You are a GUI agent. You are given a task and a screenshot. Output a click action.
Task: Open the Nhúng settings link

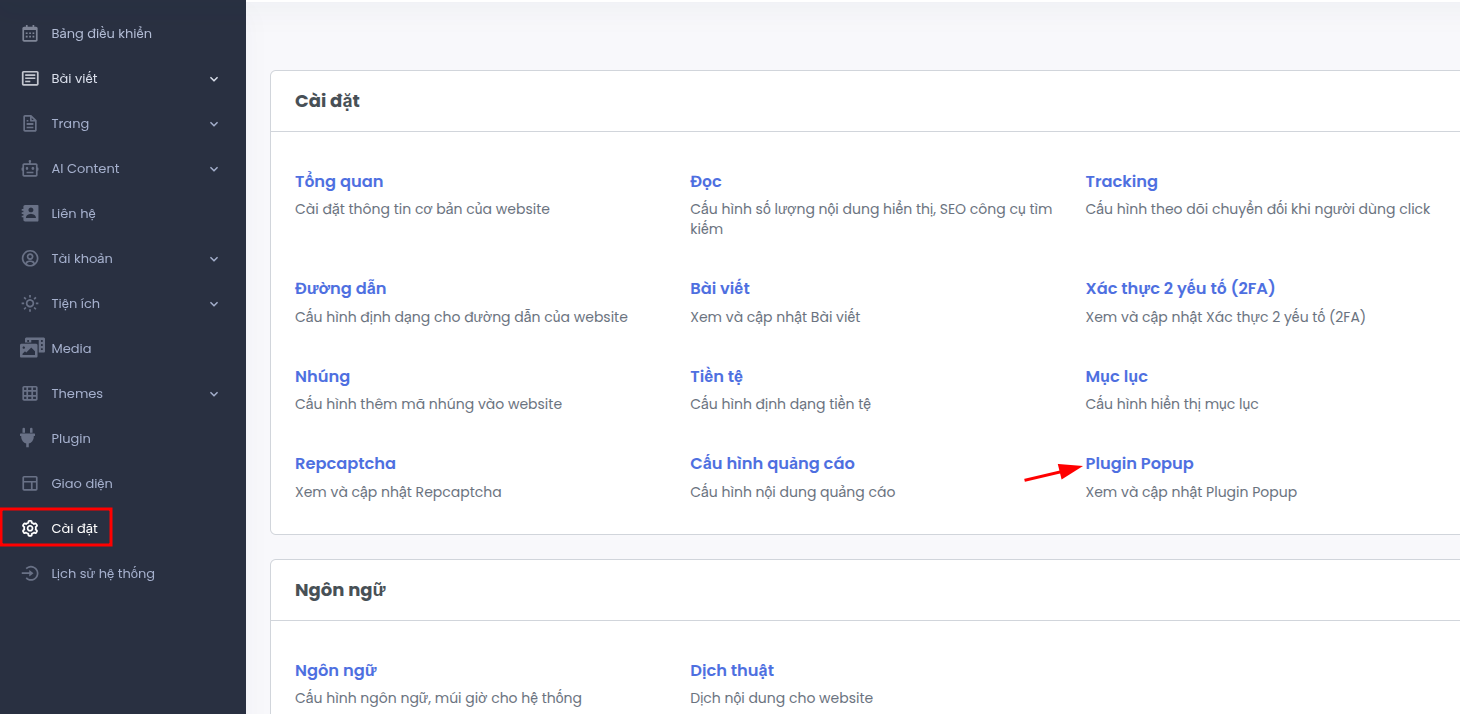pyautogui.click(x=322, y=376)
